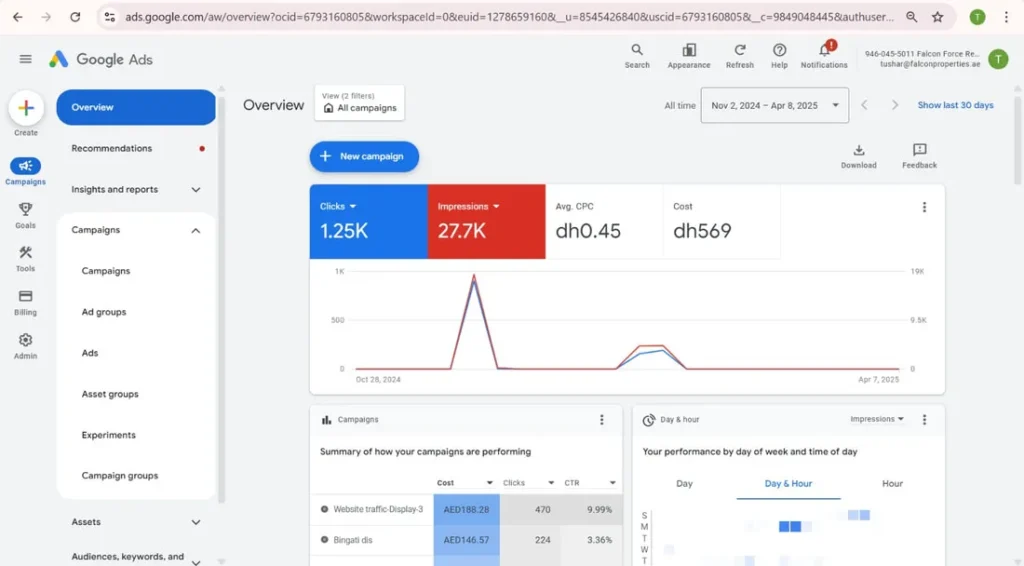Open the Notifications bell
This screenshot has width=1024, height=566.
(824, 50)
